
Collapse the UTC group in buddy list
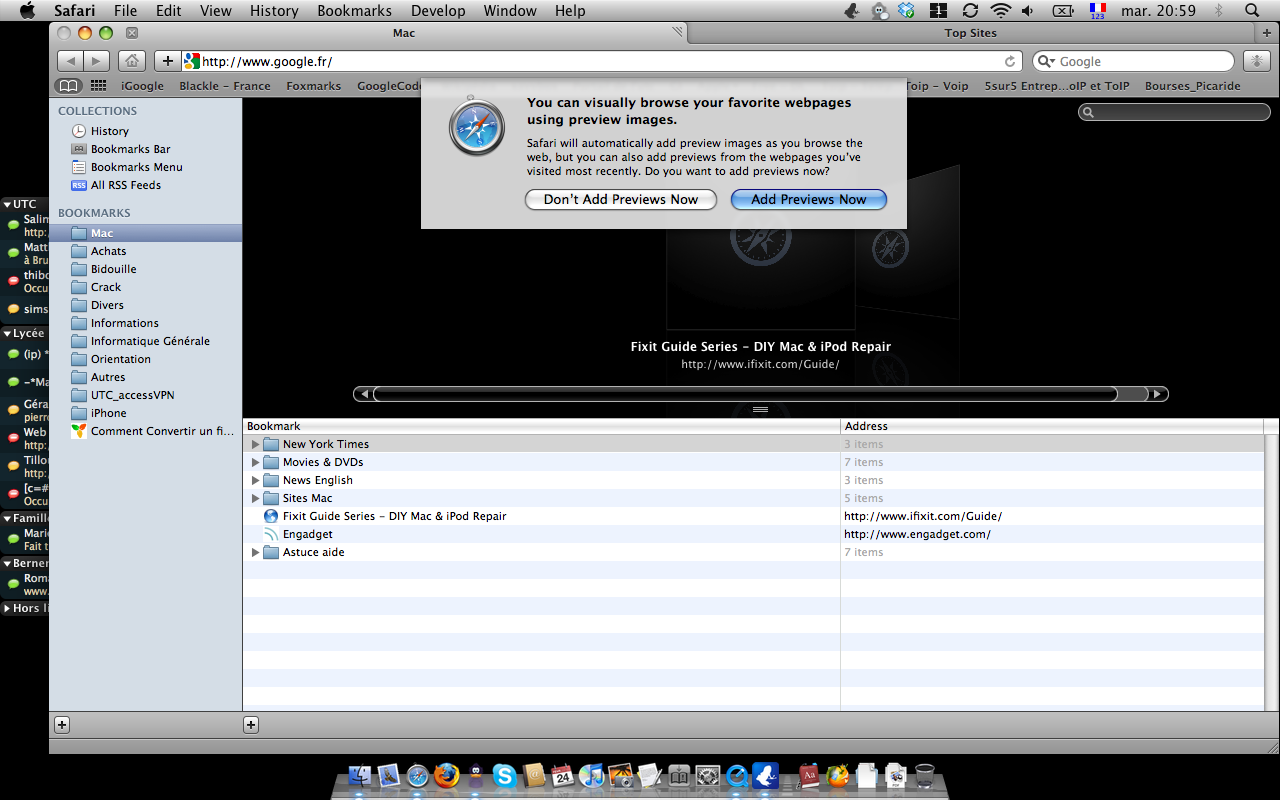pyautogui.click(x=7, y=204)
